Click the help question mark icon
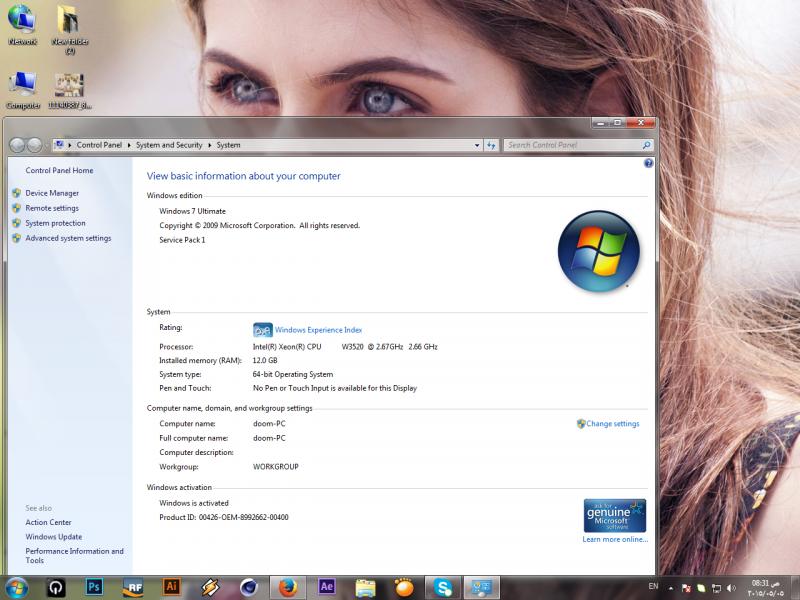The image size is (800, 600). tap(648, 163)
